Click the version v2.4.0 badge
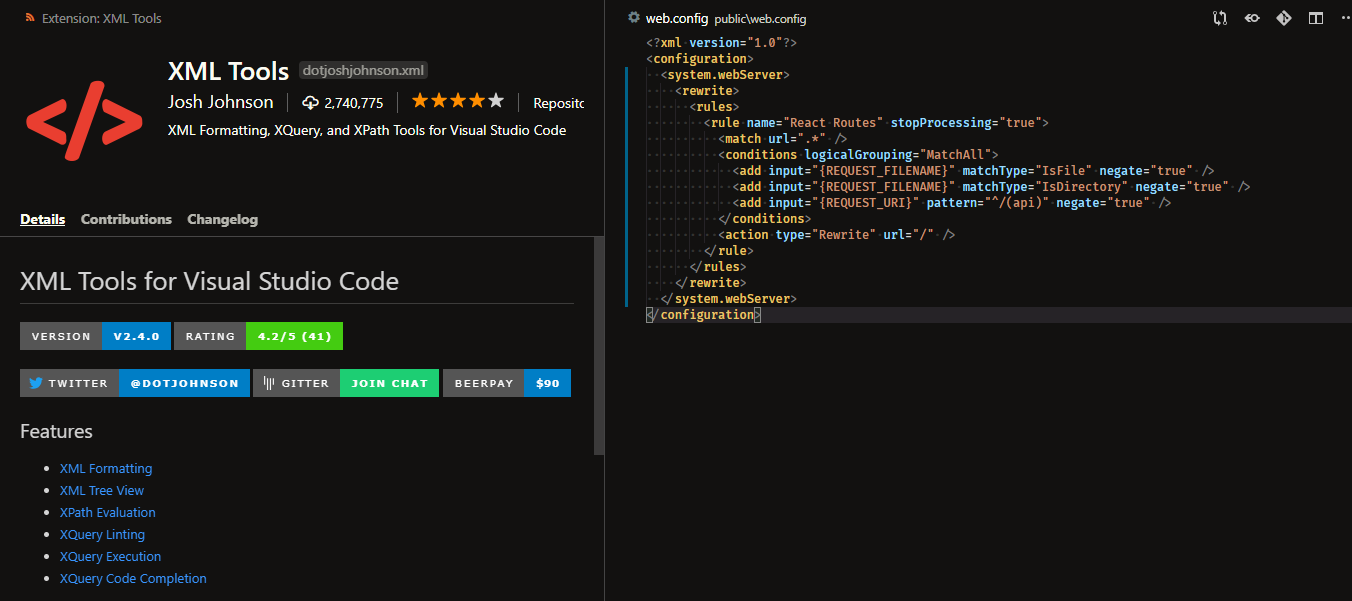Screen dimensions: 1352x601 point(95,336)
